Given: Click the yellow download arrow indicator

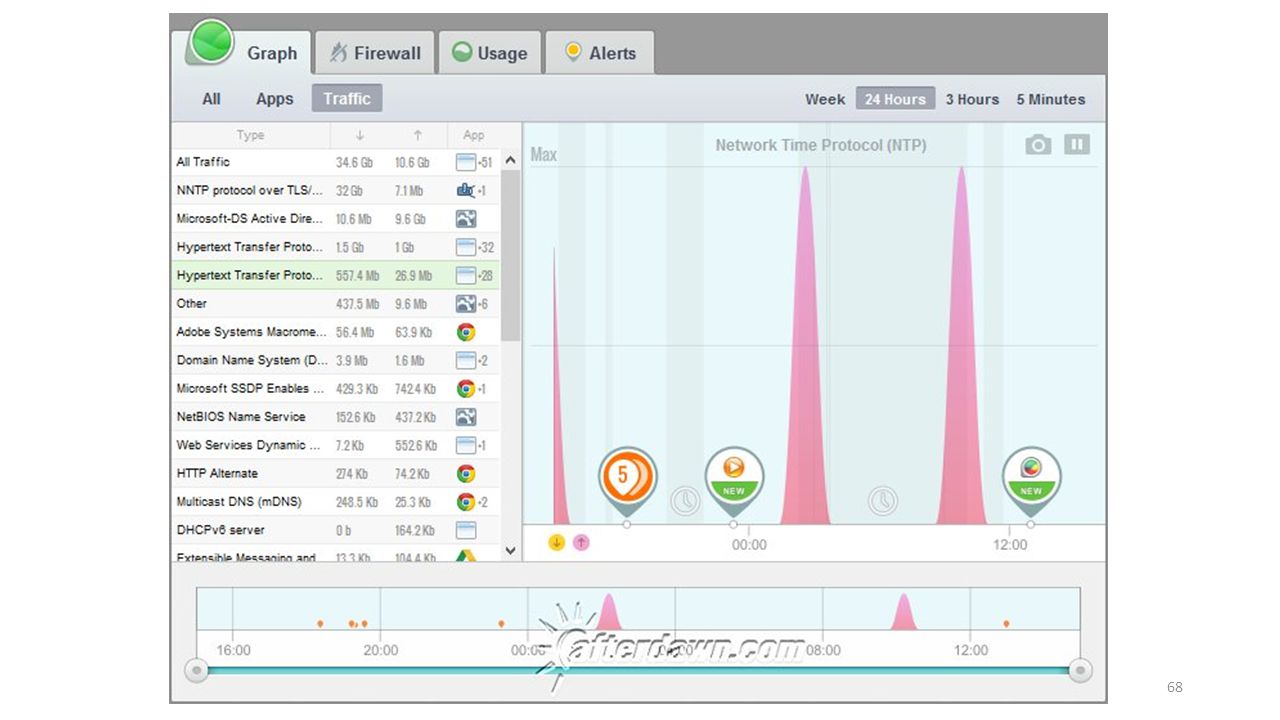Looking at the screenshot, I should click(x=557, y=542).
